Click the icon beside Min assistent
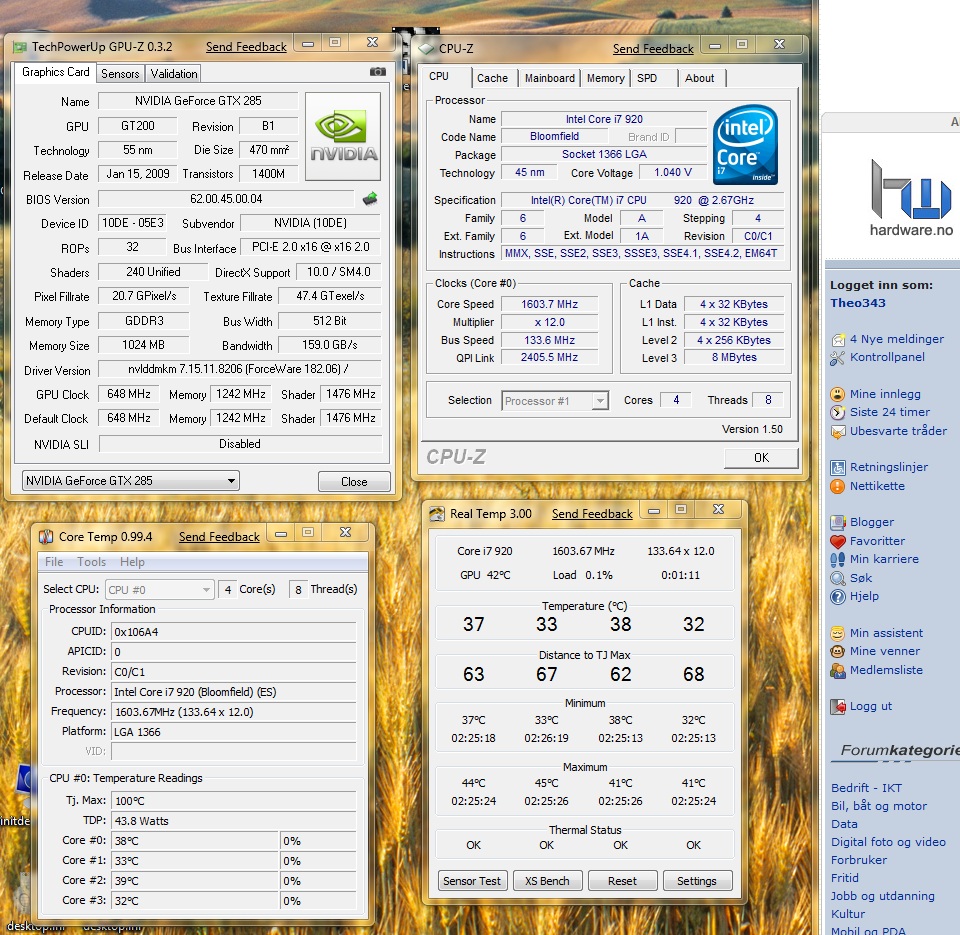This screenshot has width=960, height=935. coord(838,633)
